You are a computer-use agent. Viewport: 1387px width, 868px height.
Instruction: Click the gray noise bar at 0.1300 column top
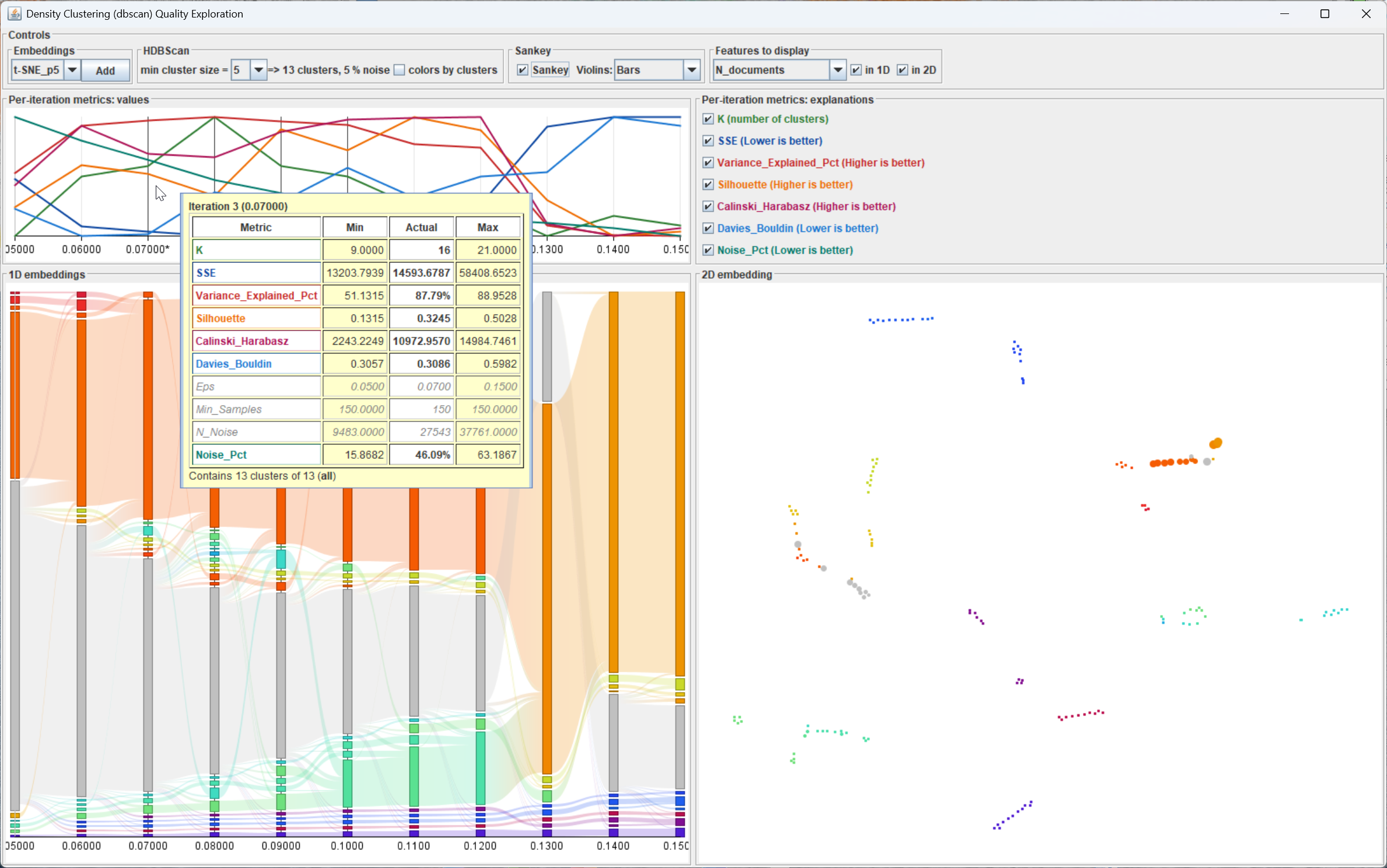(x=547, y=347)
